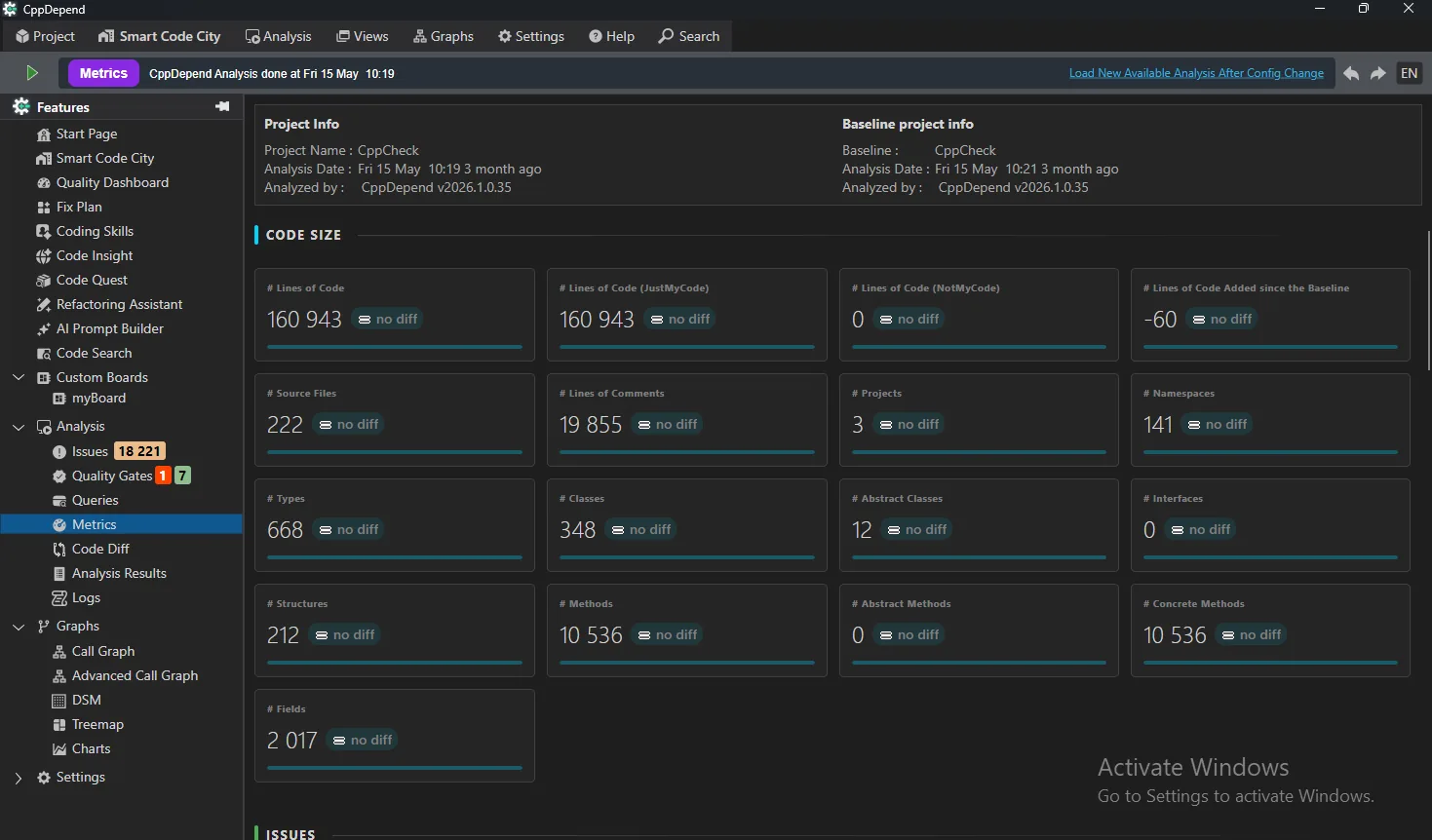Click the Lines of Code Added -60 card

point(1270,315)
